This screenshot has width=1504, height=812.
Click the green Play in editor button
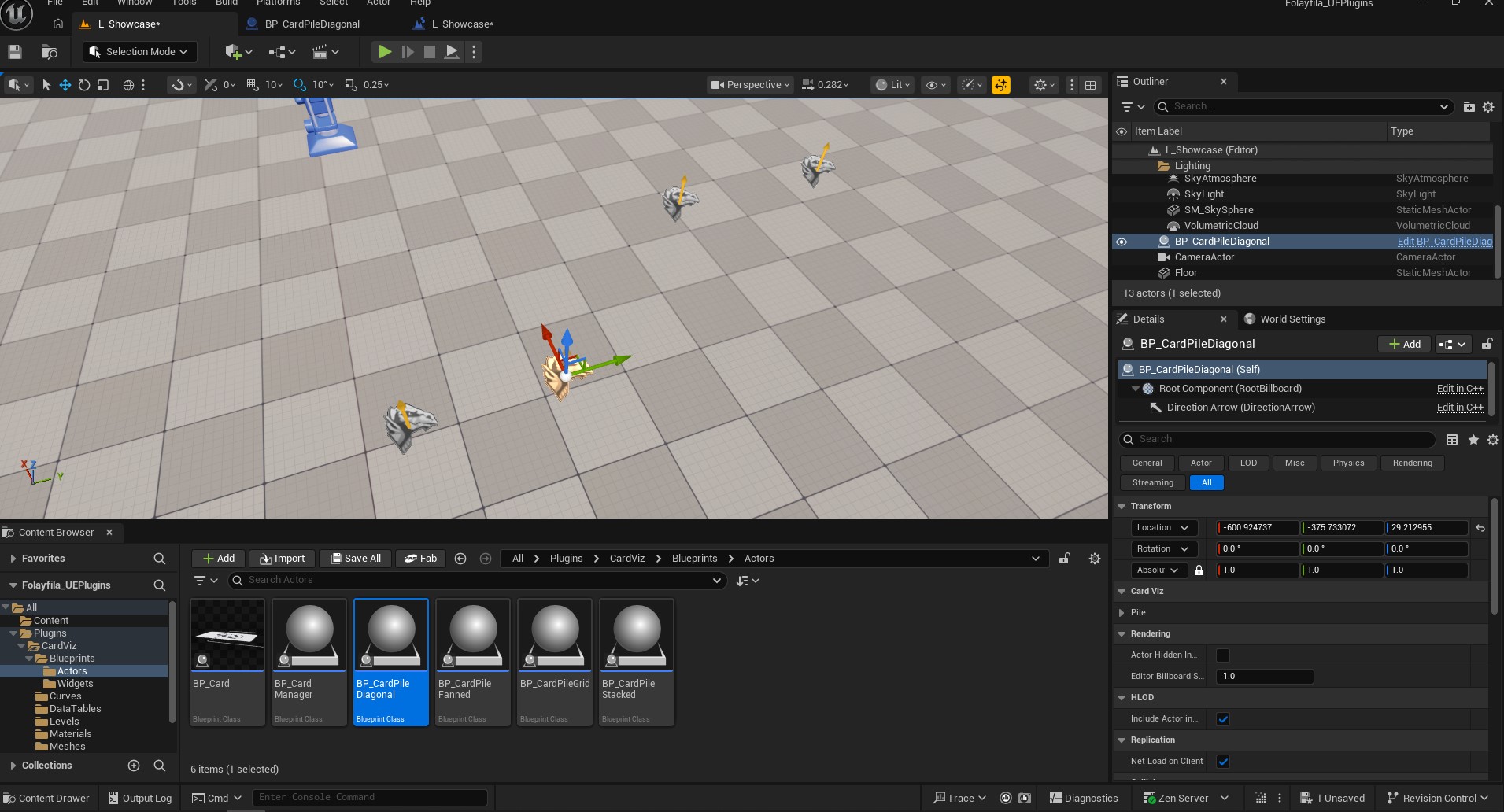[x=385, y=52]
